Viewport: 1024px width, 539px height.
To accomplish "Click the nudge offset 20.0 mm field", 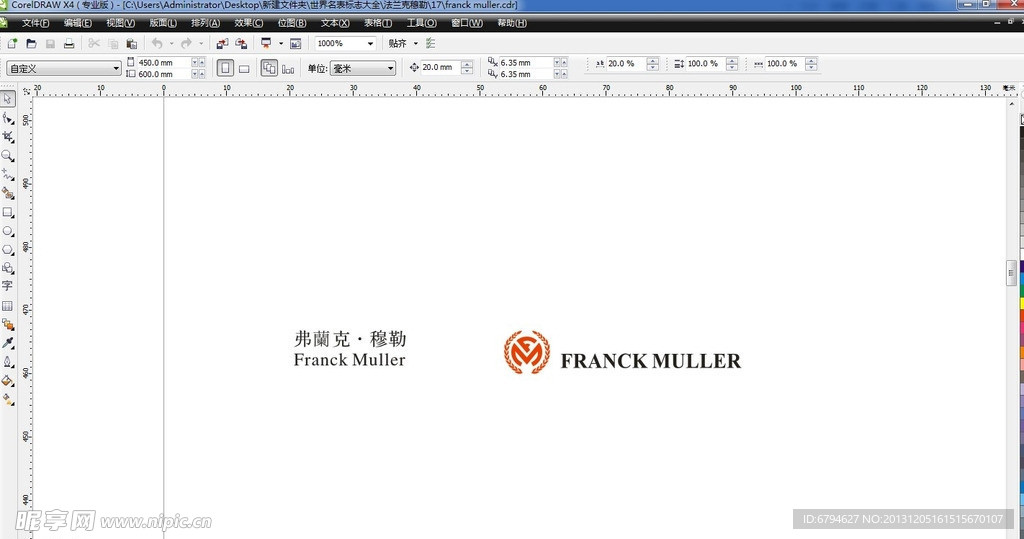I will click(x=441, y=67).
